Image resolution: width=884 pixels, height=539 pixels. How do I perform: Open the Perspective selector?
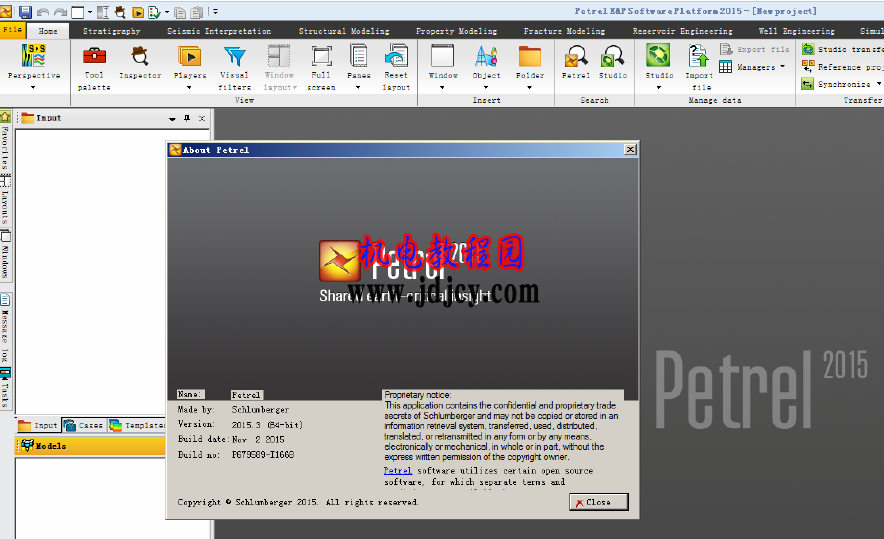34,62
